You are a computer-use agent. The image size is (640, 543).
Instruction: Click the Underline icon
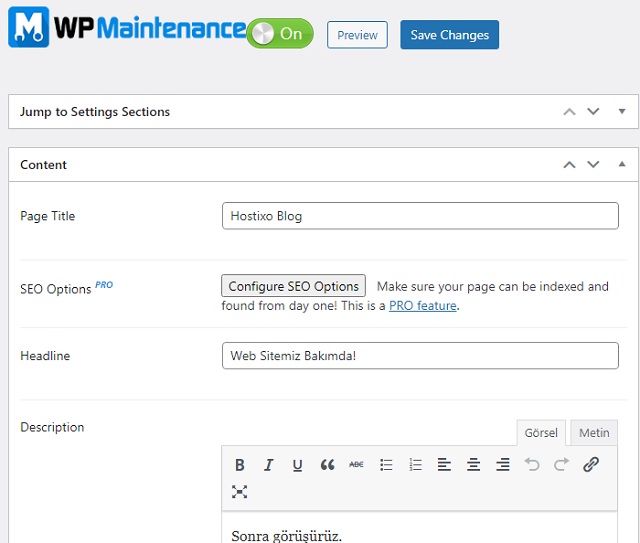click(x=297, y=465)
